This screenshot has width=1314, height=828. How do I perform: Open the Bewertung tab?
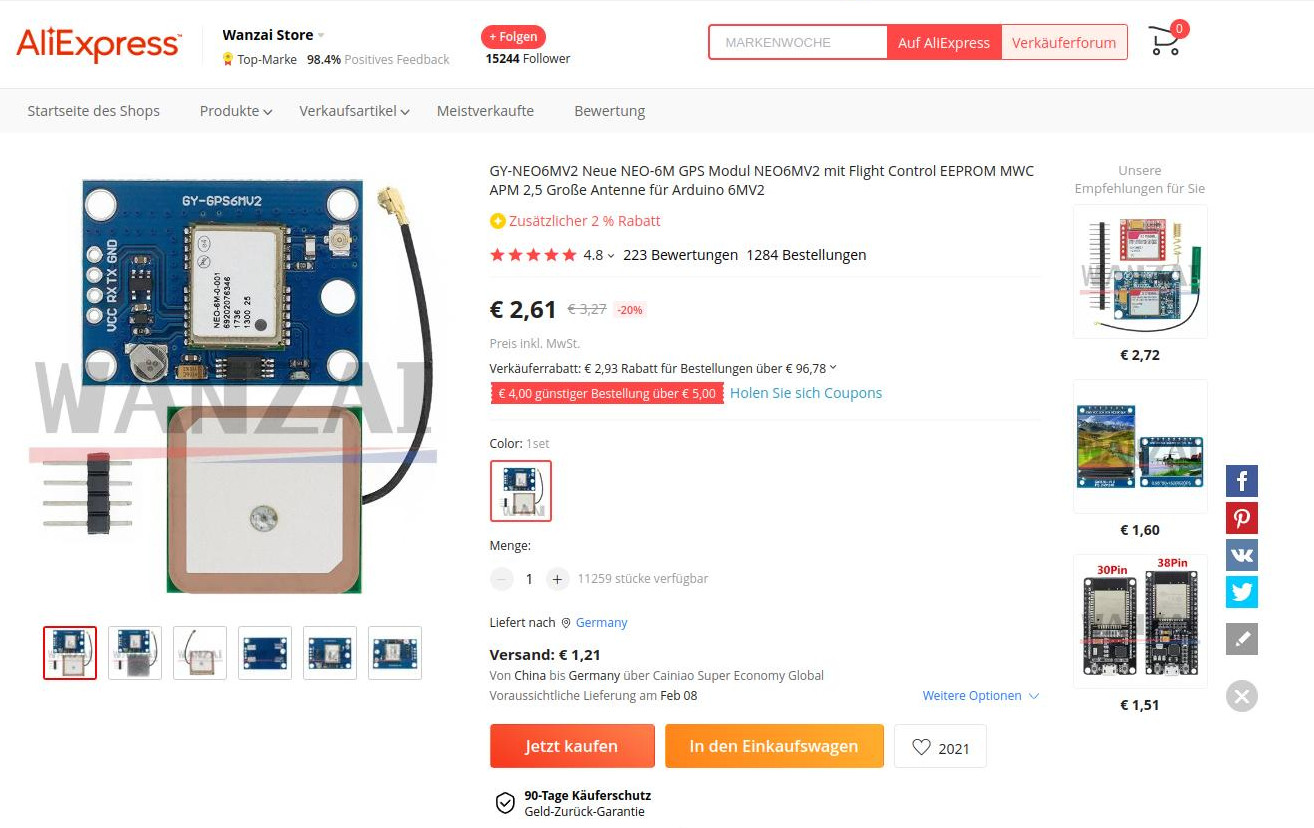tap(609, 111)
